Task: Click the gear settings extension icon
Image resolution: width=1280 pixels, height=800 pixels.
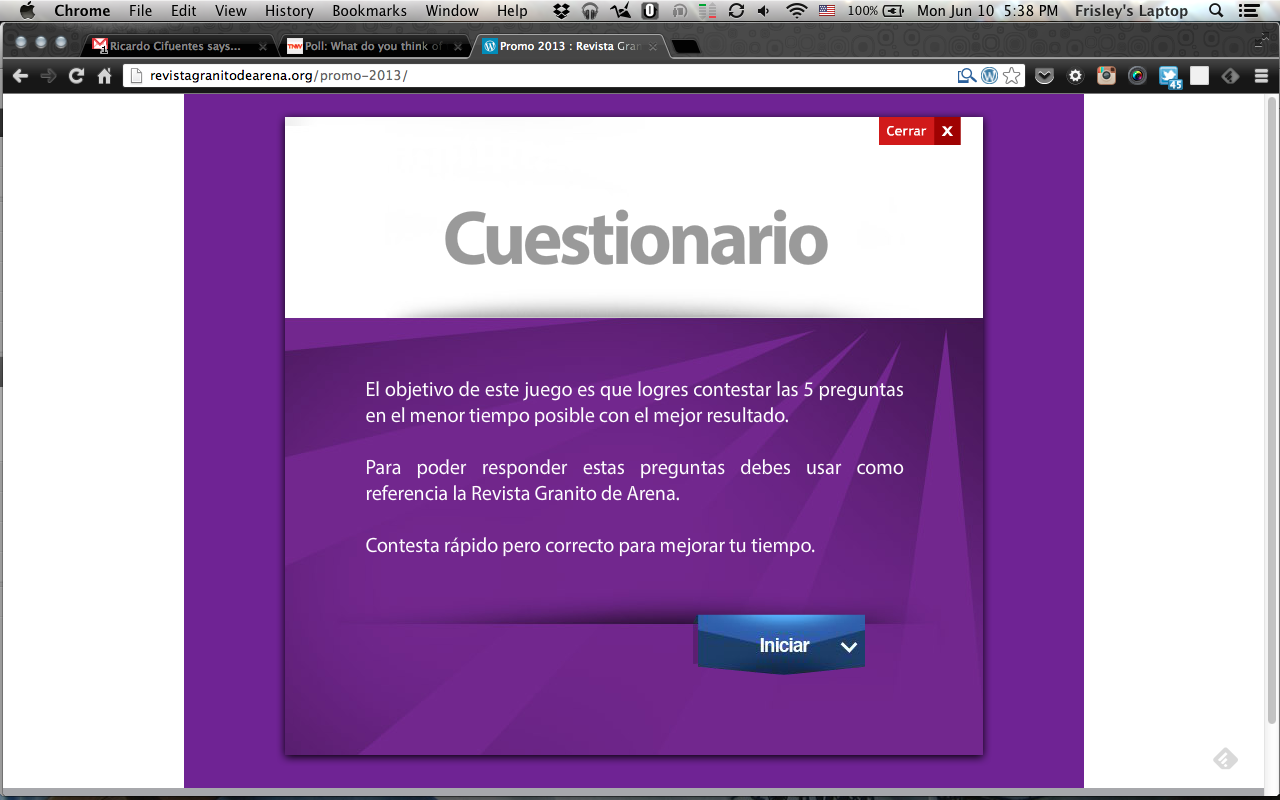Action: point(1075,76)
